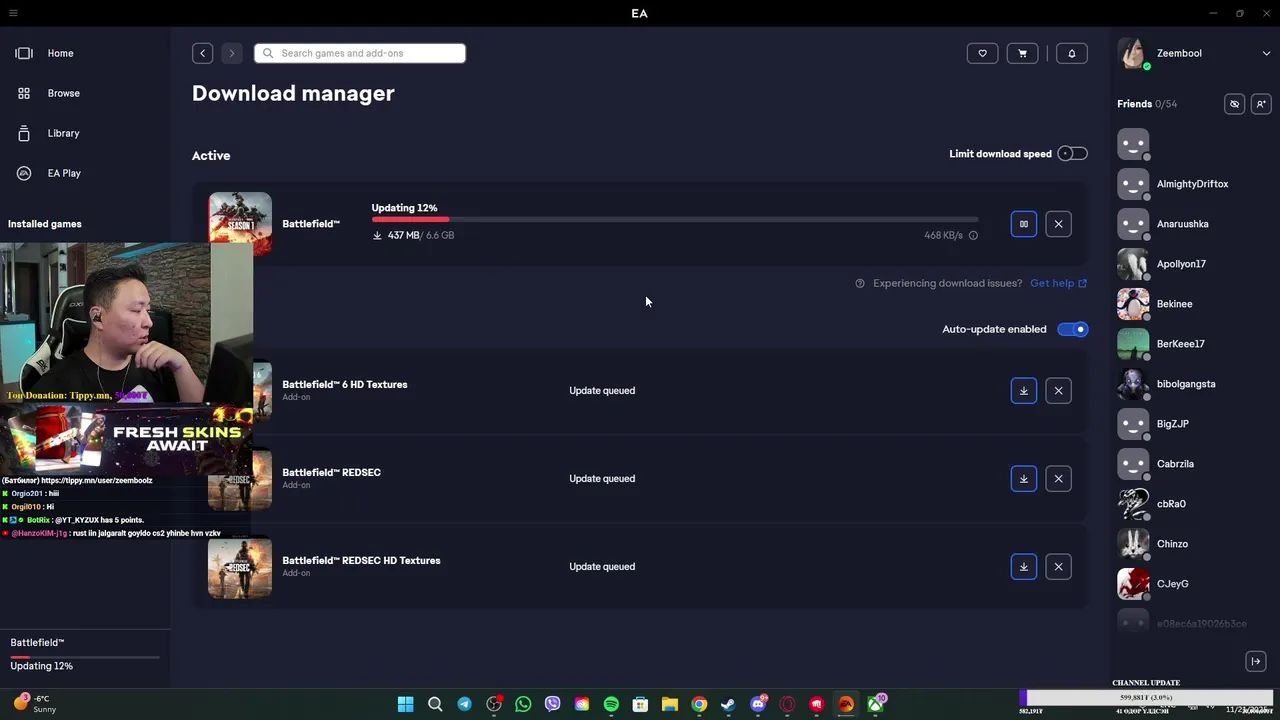Show download speed info icon
Viewport: 1280px width, 720px height.
coord(973,236)
